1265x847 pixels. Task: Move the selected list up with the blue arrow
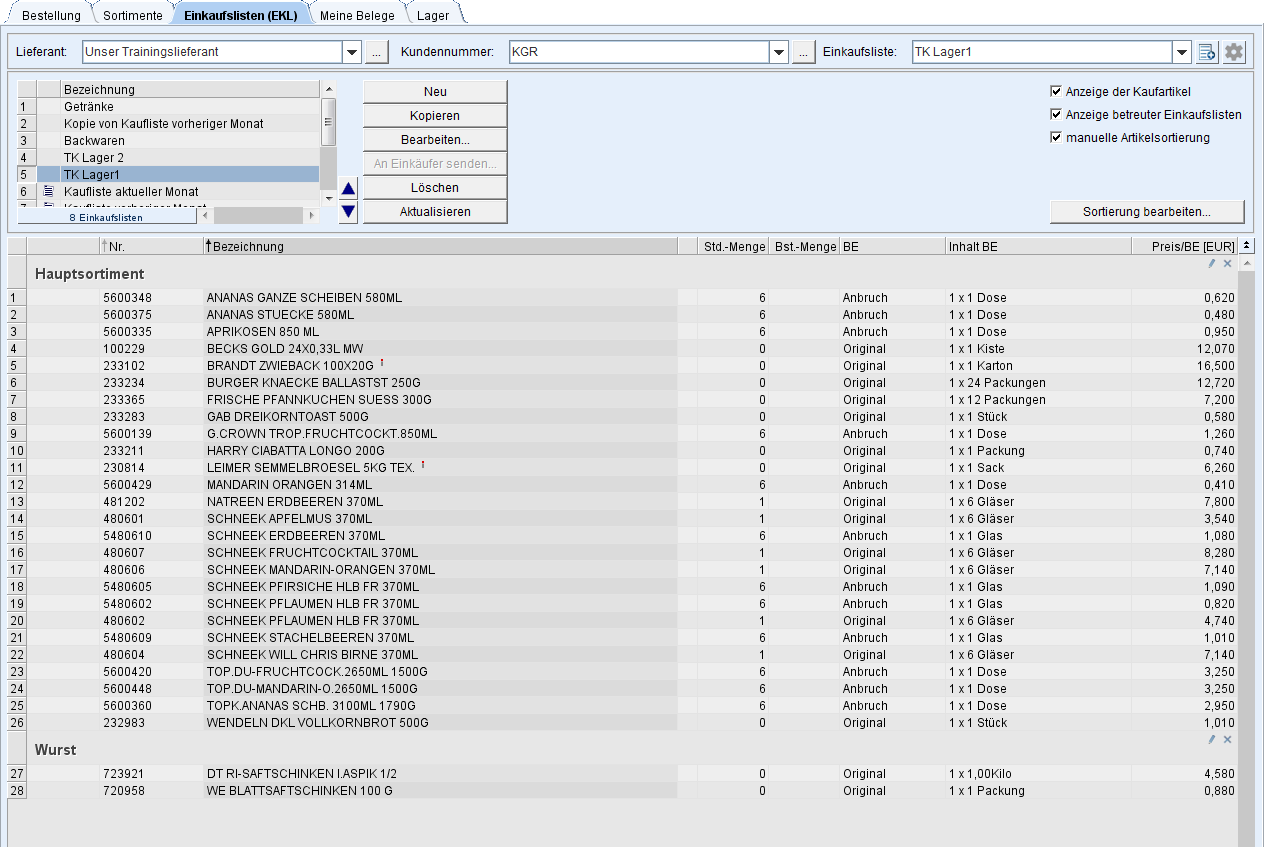[x=348, y=188]
